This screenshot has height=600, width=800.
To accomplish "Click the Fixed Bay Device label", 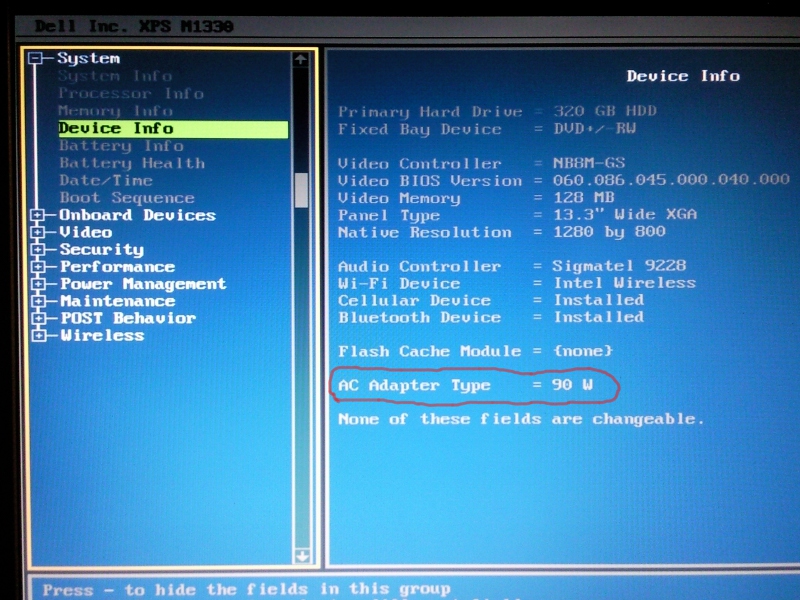I will [419, 129].
